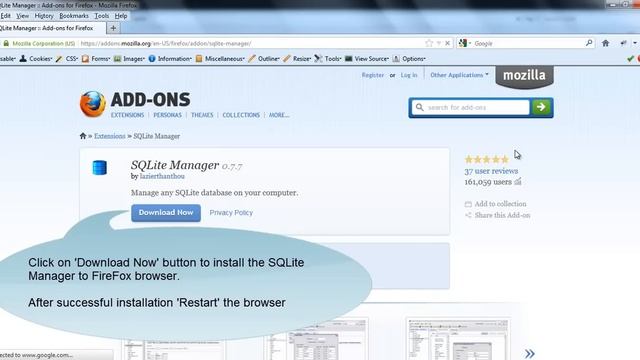Click the mozilla tab logo
The image size is (640, 360).
tap(524, 76)
